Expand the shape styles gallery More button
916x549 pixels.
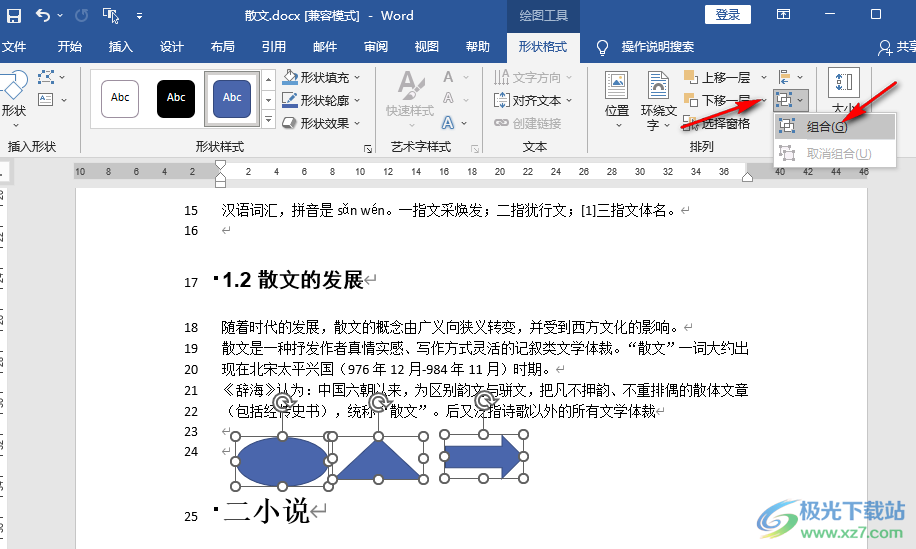268,120
